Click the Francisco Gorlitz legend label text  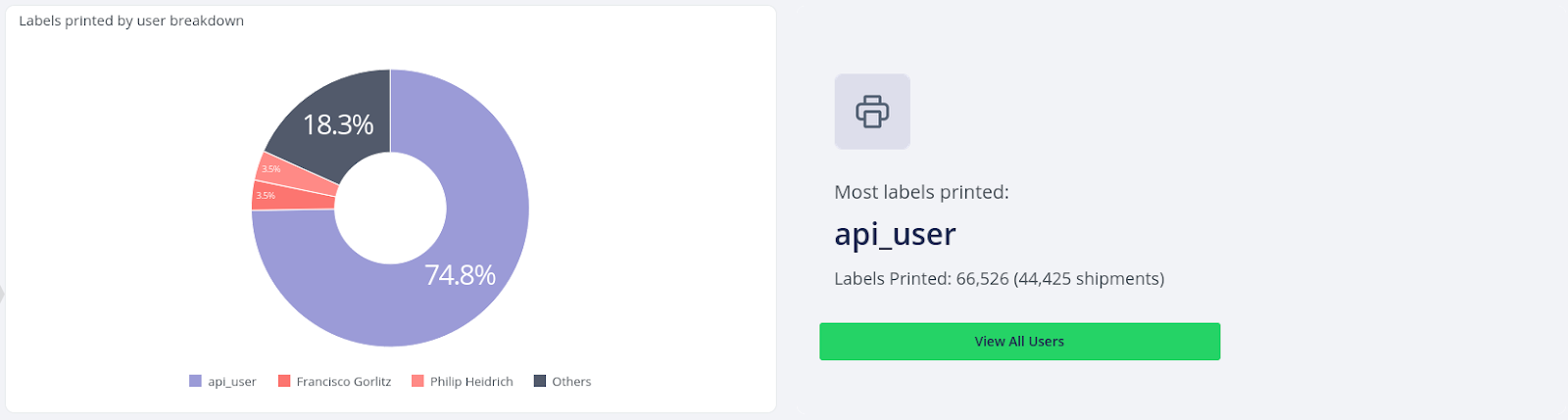(344, 382)
